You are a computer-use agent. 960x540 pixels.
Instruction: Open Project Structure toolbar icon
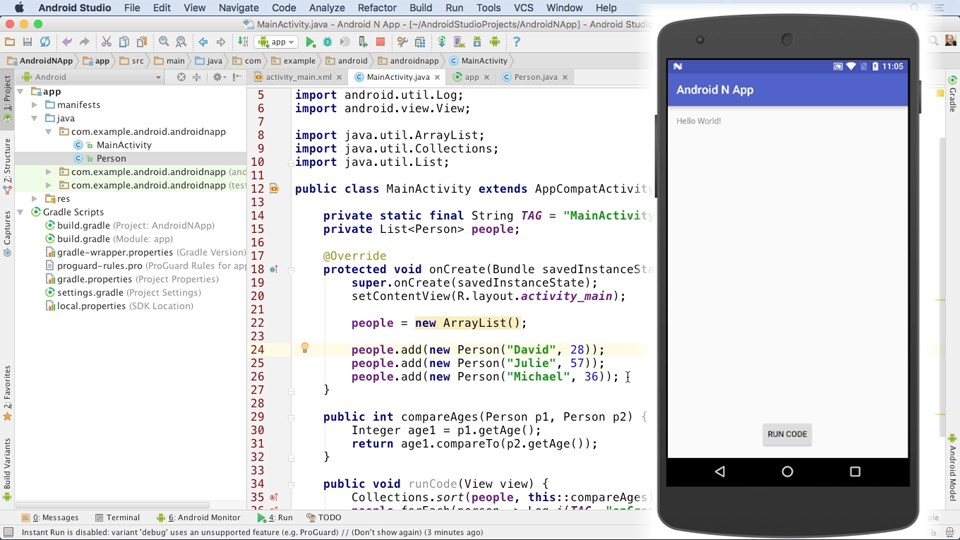pos(420,42)
